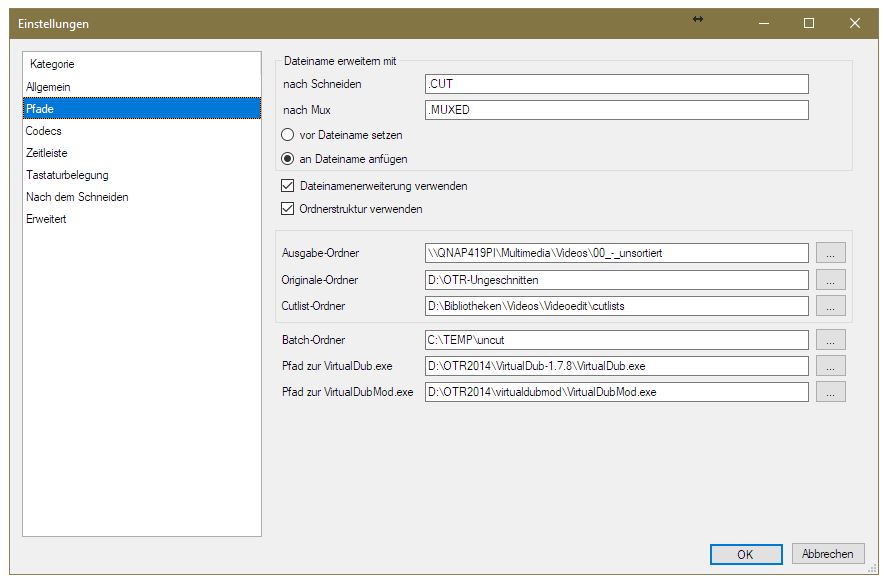Image resolution: width=884 pixels, height=580 pixels.
Task: Browse for VirtualDub.exe path
Action: [x=830, y=366]
